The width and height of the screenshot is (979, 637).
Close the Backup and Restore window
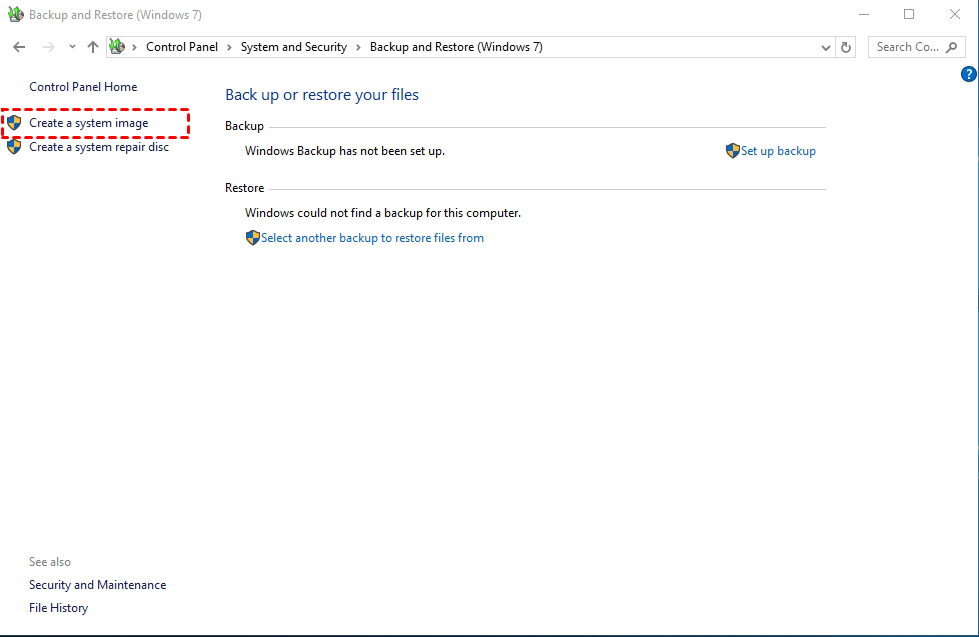tap(955, 14)
